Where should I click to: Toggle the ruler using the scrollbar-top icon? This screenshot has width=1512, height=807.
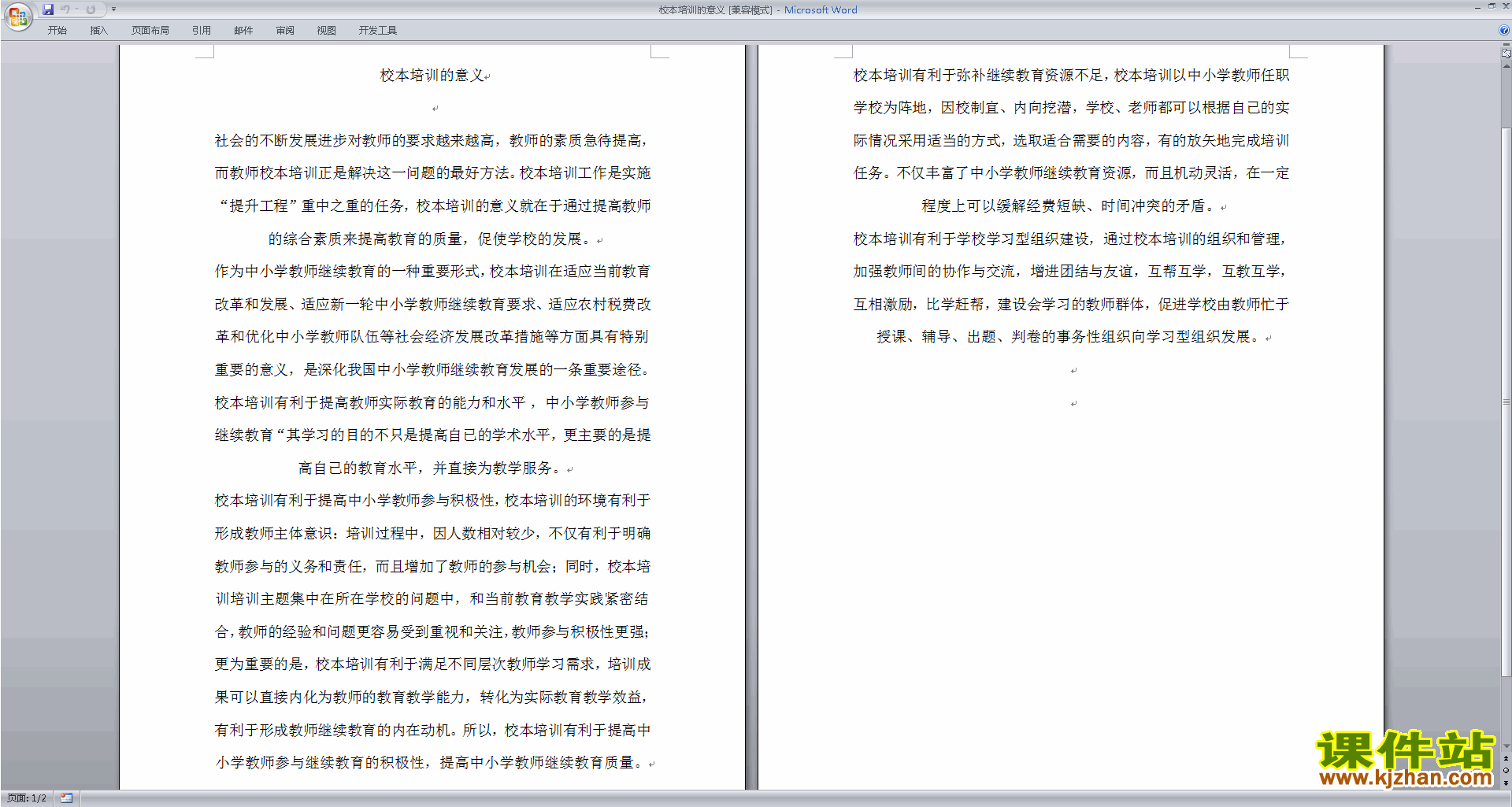point(1506,54)
